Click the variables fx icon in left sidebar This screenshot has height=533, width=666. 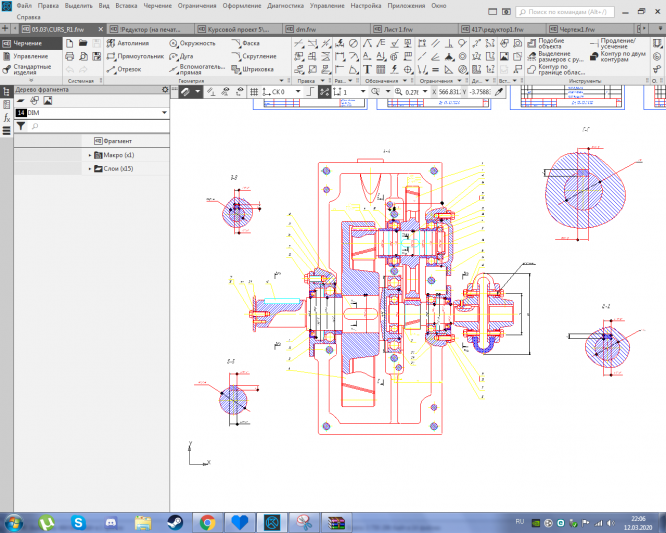(x=6, y=118)
